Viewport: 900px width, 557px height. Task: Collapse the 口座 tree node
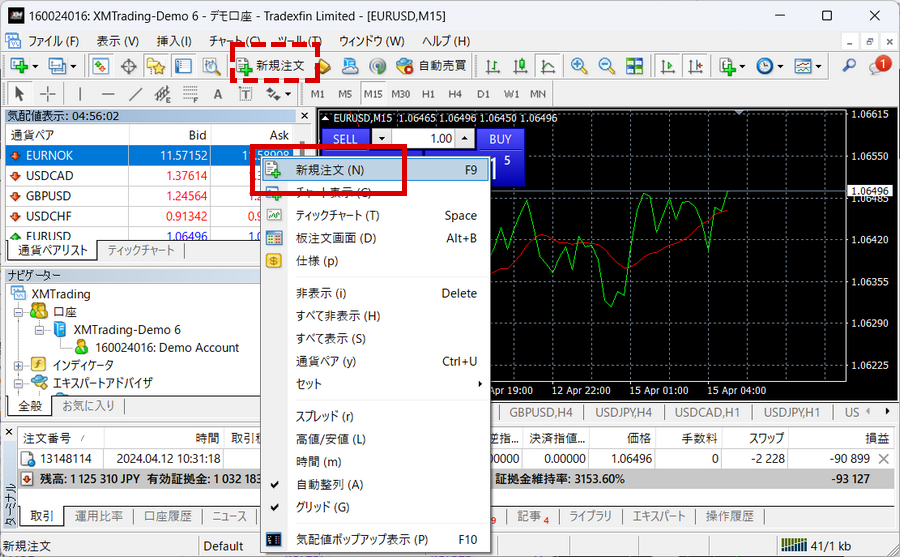point(18,312)
